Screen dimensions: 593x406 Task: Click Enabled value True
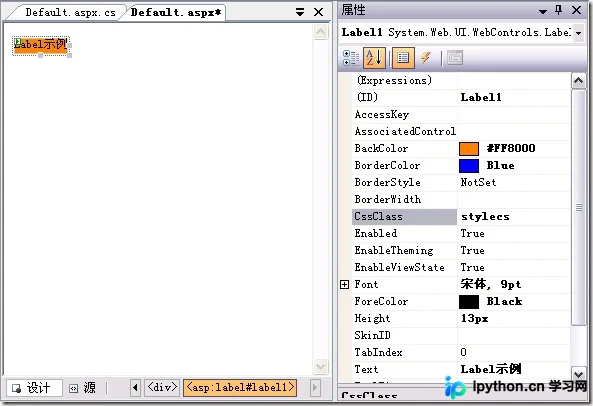[472, 234]
